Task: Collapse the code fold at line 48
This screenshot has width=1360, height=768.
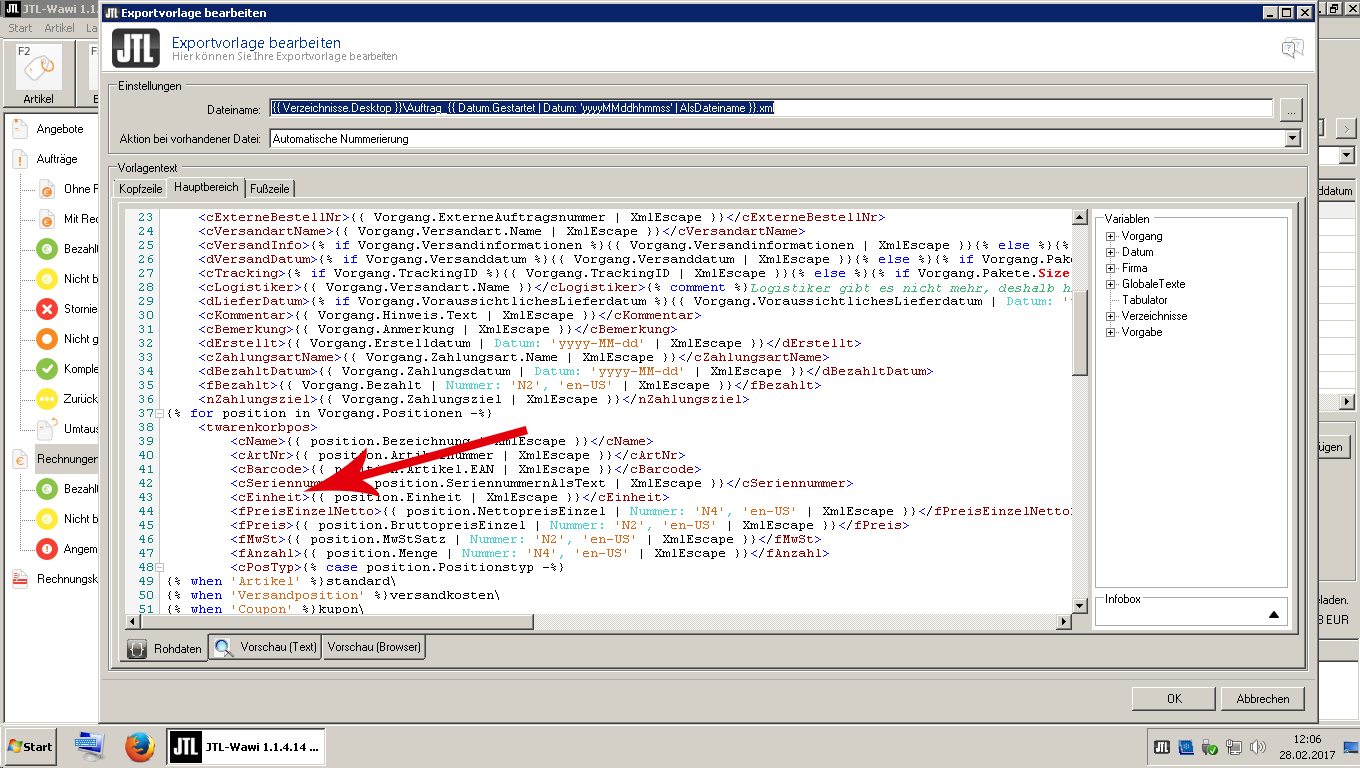Action: (160, 567)
